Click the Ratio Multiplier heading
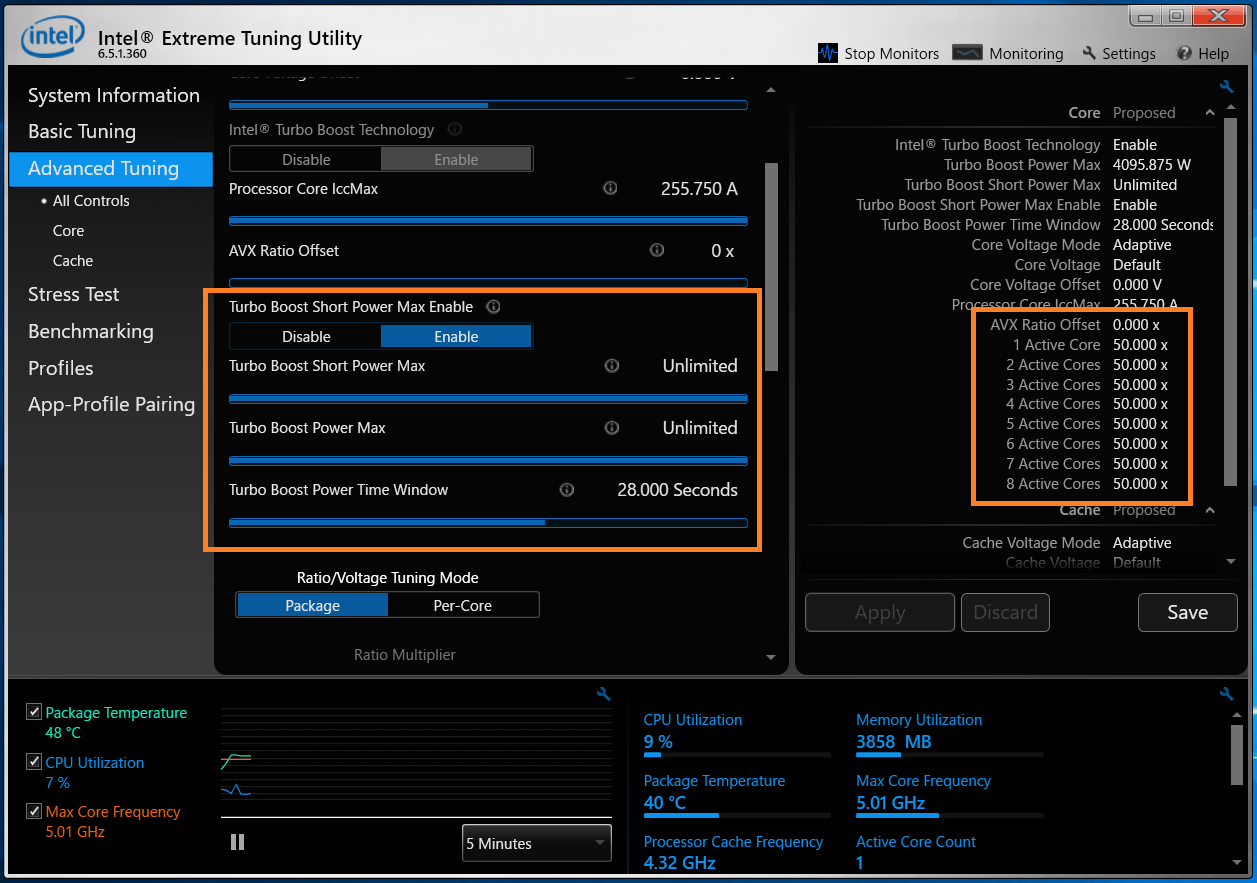Screen dimensions: 1257x883 click(405, 655)
